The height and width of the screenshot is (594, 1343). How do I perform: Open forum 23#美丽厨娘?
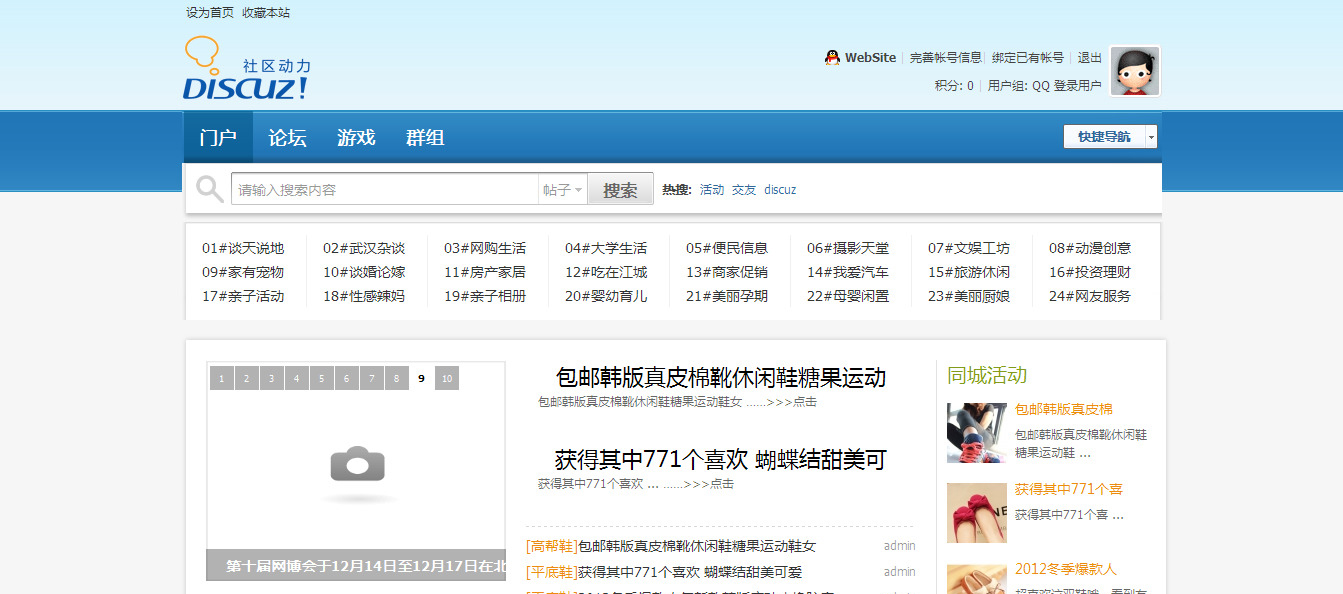(969, 296)
